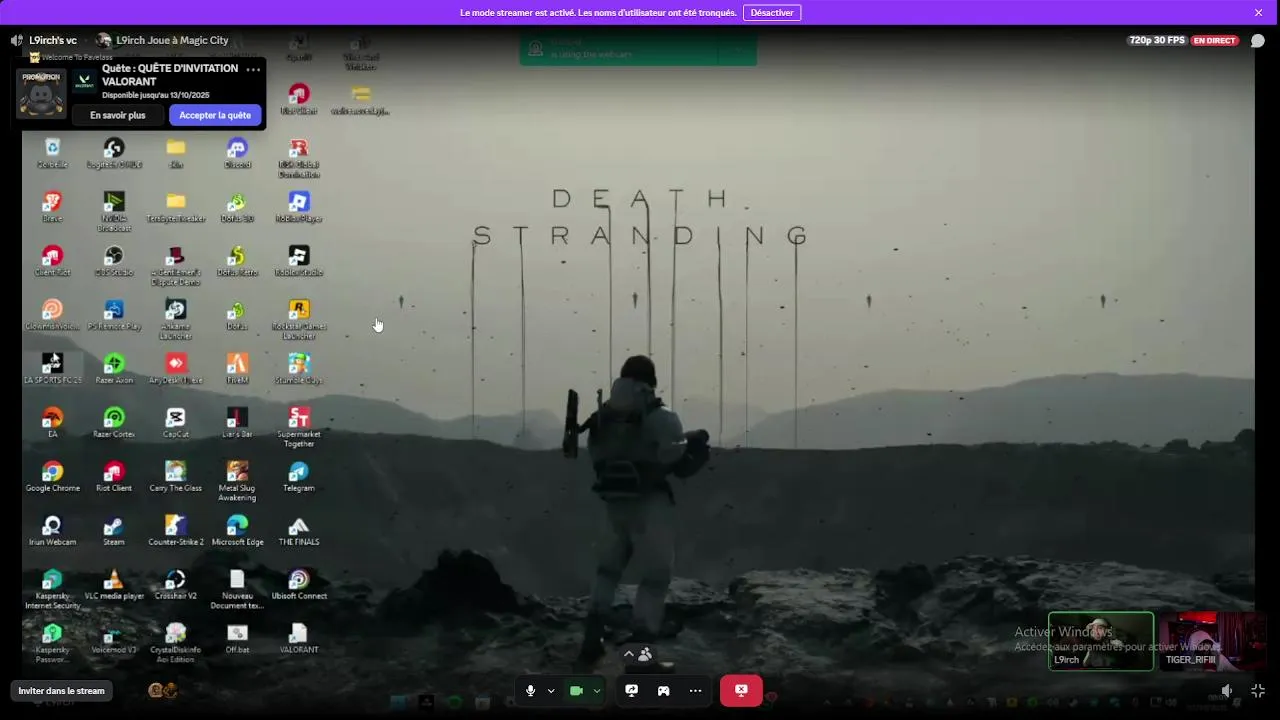The image size is (1280, 720).
Task: Select L9irch video thumbnail
Action: click(1101, 641)
